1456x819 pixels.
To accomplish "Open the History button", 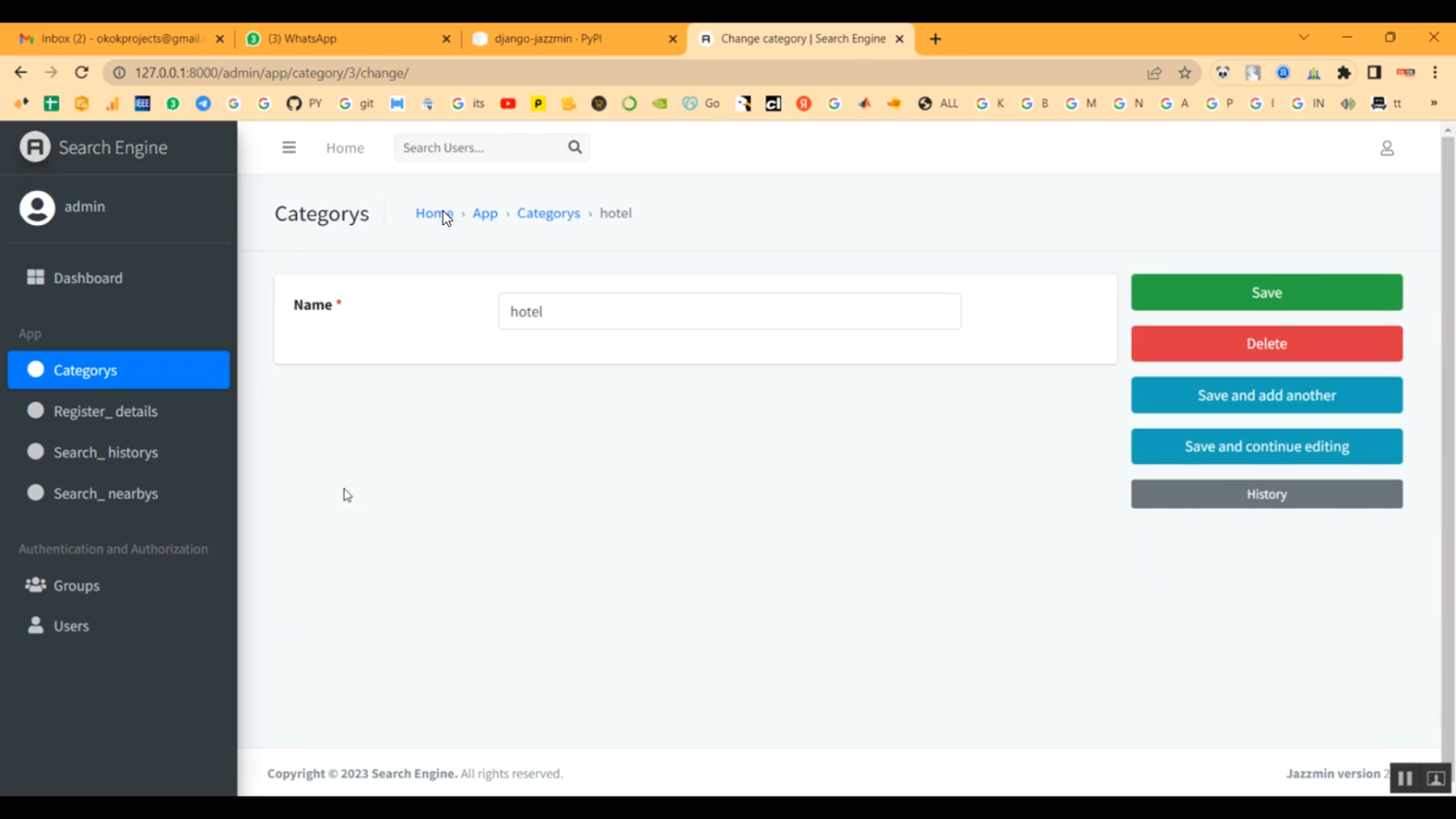I will click(1267, 494).
